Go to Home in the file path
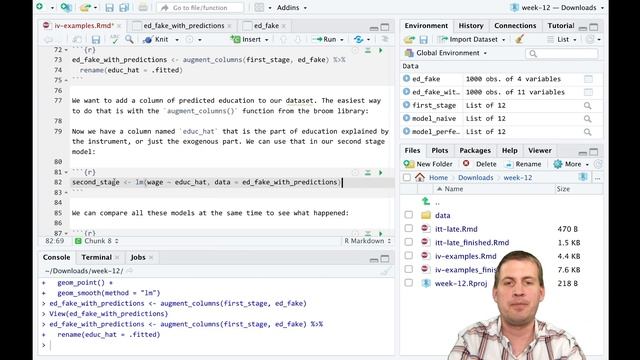This screenshot has height=360, width=640. (x=438, y=178)
